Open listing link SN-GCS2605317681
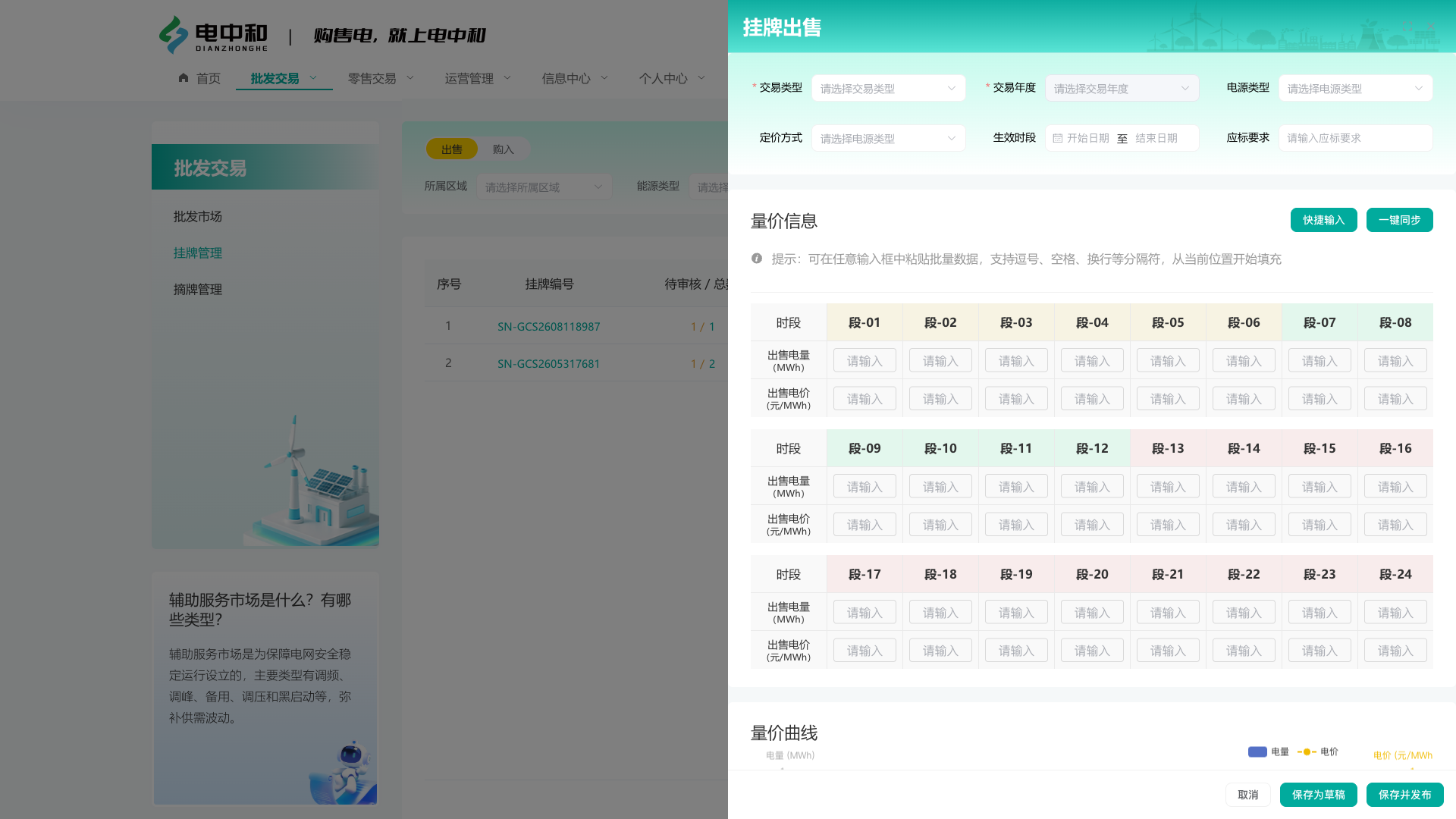 pyautogui.click(x=549, y=364)
